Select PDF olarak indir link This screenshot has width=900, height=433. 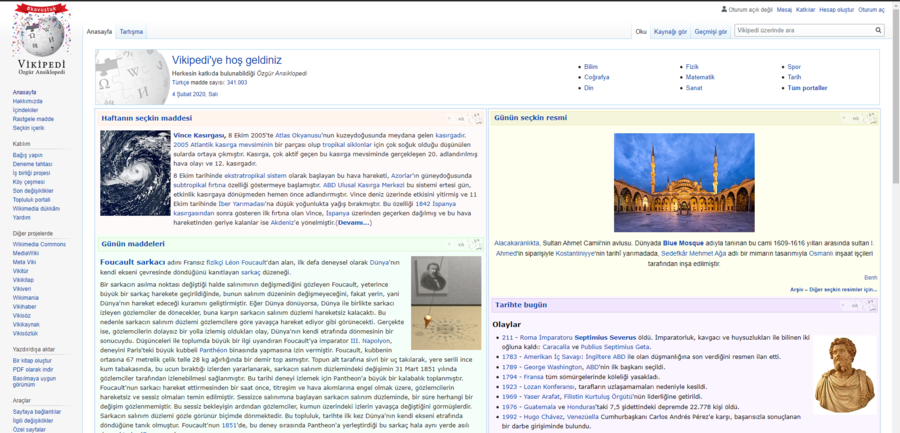pos(34,369)
